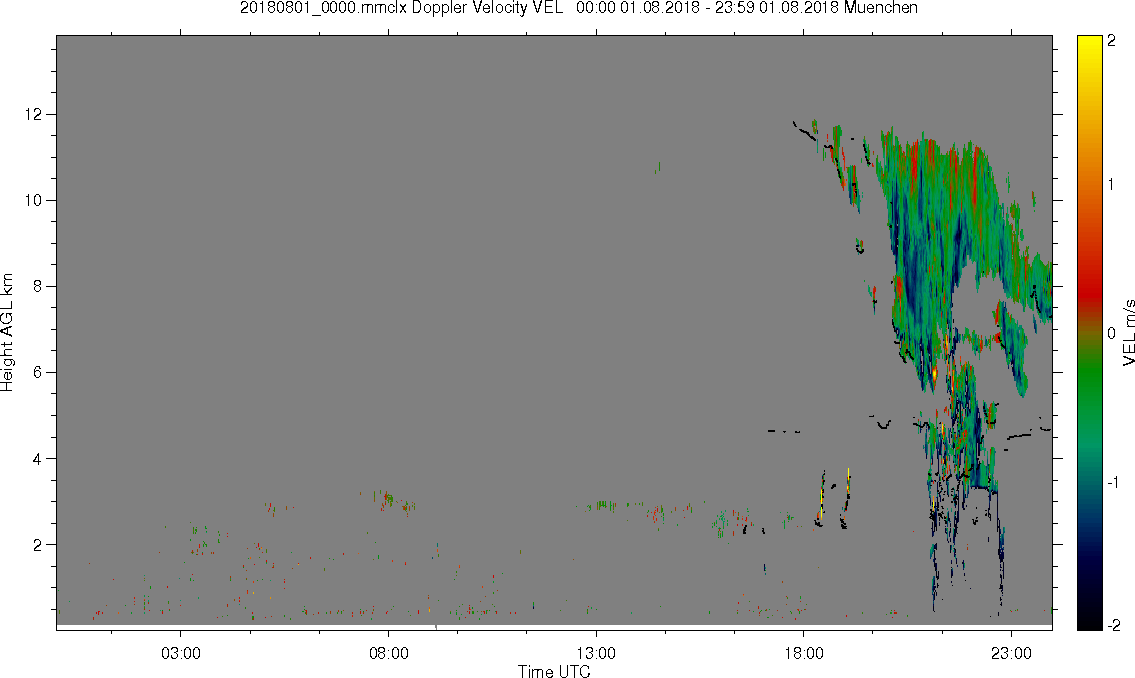Click the 10 km height tick label

click(x=33, y=200)
